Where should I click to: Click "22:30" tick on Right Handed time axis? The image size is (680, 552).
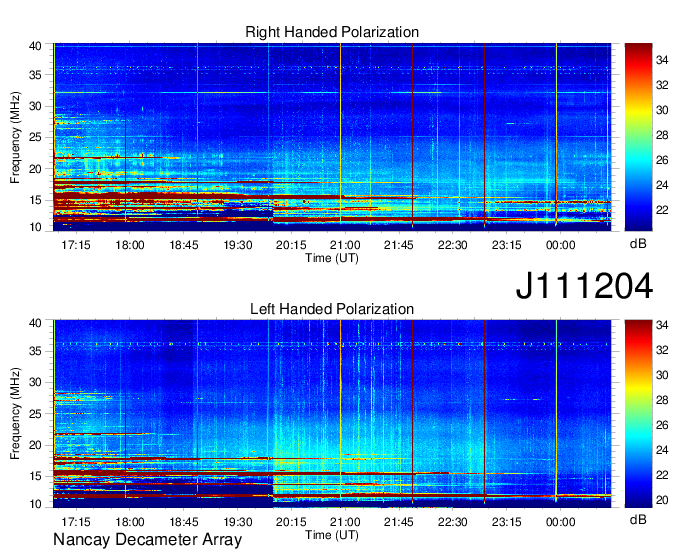point(453,245)
